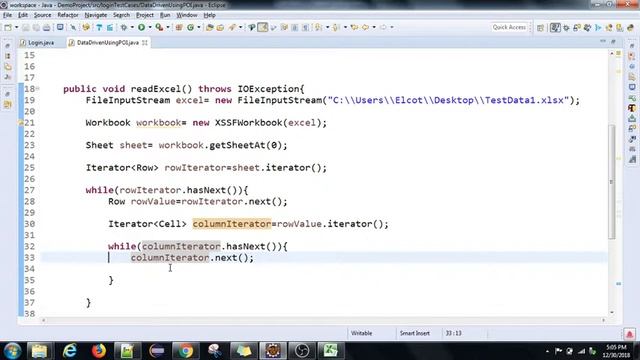Image resolution: width=640 pixels, height=360 pixels.
Task: Toggle Mark Occurrences highlighted toolbar button
Action: 263,27
